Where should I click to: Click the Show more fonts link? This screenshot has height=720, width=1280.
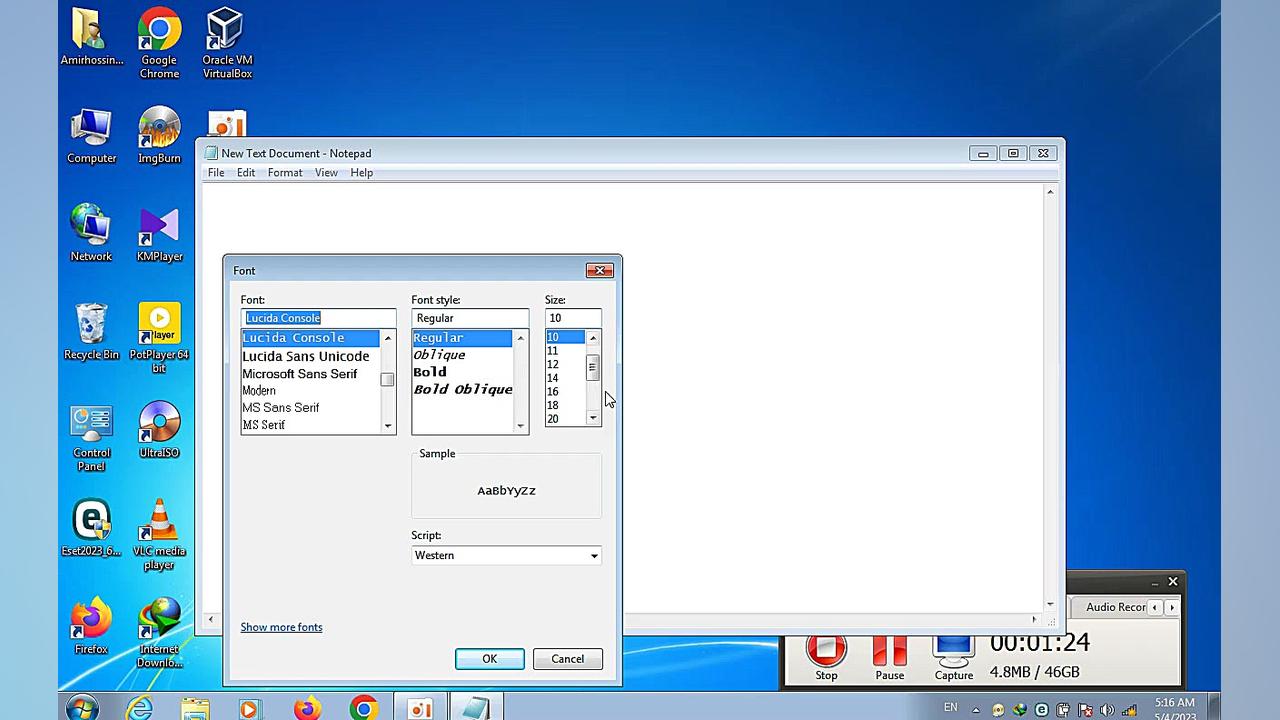pyautogui.click(x=281, y=627)
